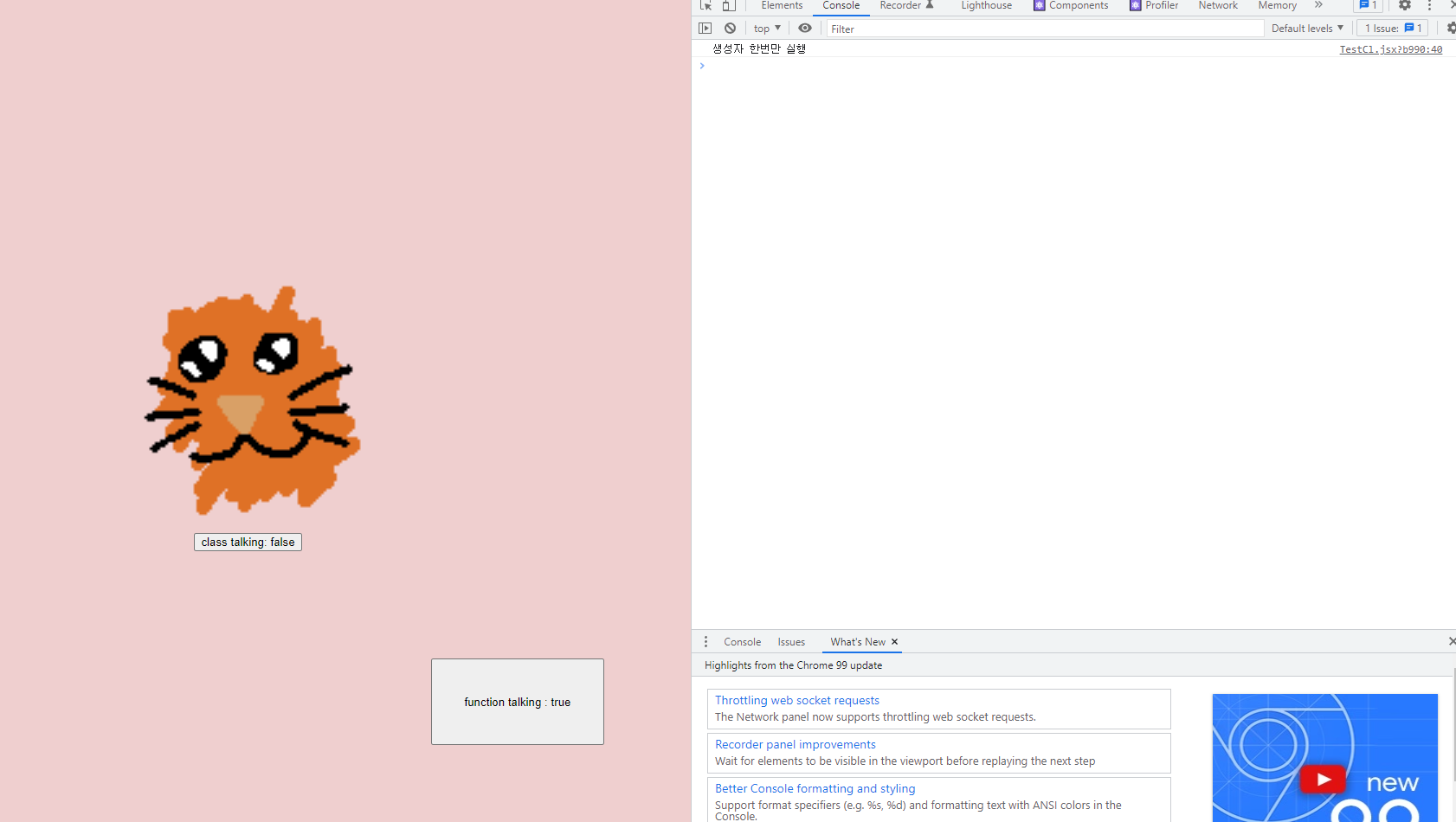Open console settings gear icon
The width and height of the screenshot is (1456, 822).
tap(1452, 29)
